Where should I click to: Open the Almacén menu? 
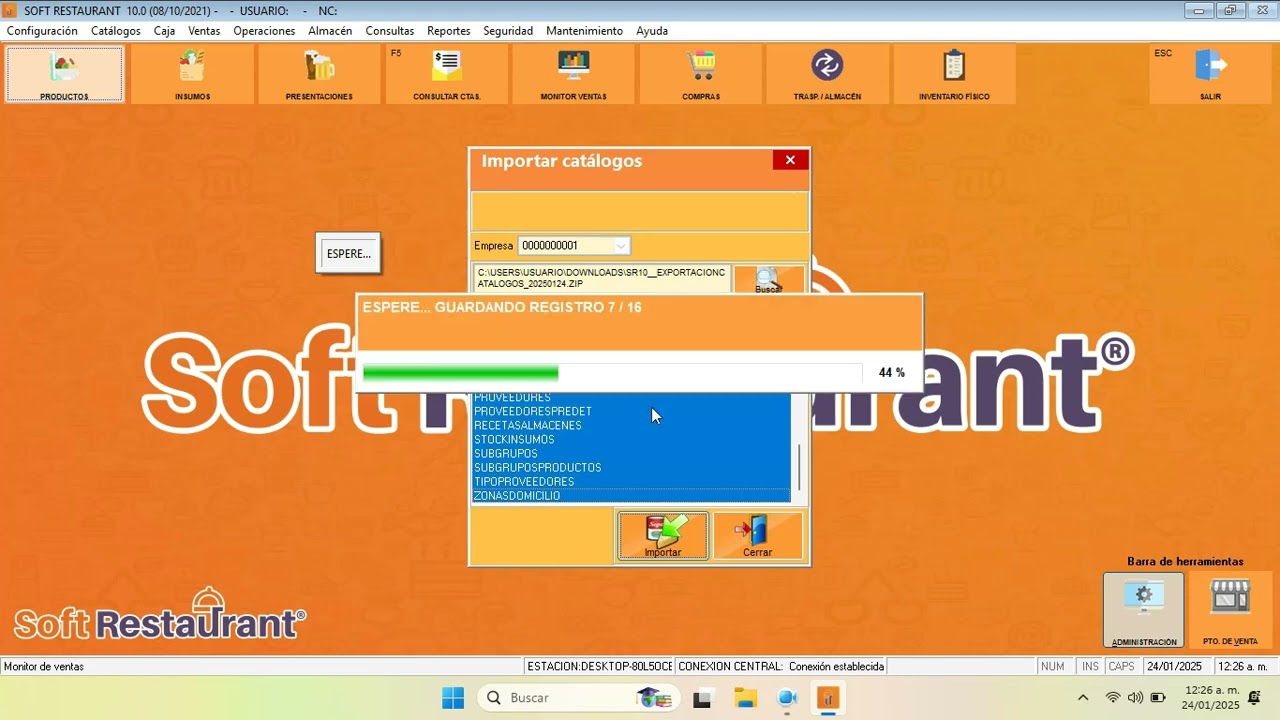coord(330,31)
